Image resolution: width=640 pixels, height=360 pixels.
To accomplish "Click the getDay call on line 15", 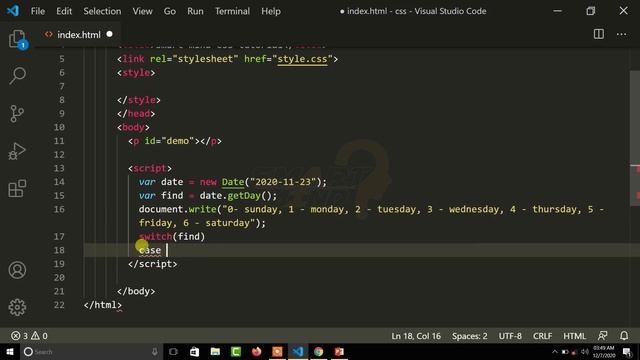I will click(244, 196).
